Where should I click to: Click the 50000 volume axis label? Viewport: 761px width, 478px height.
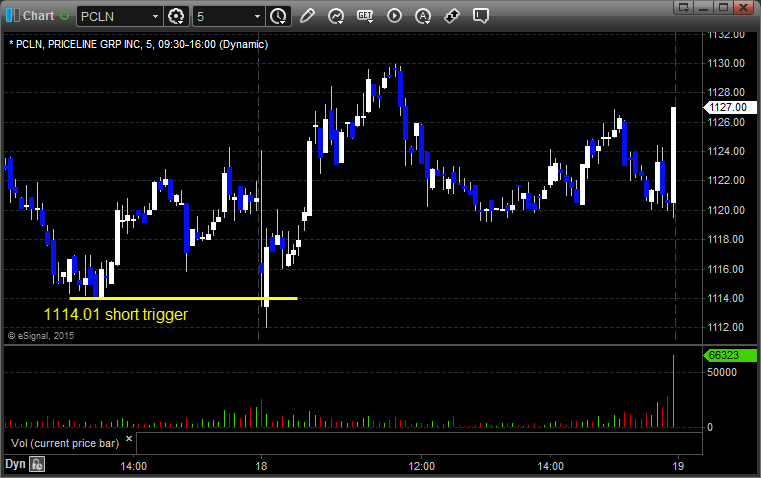click(x=722, y=372)
